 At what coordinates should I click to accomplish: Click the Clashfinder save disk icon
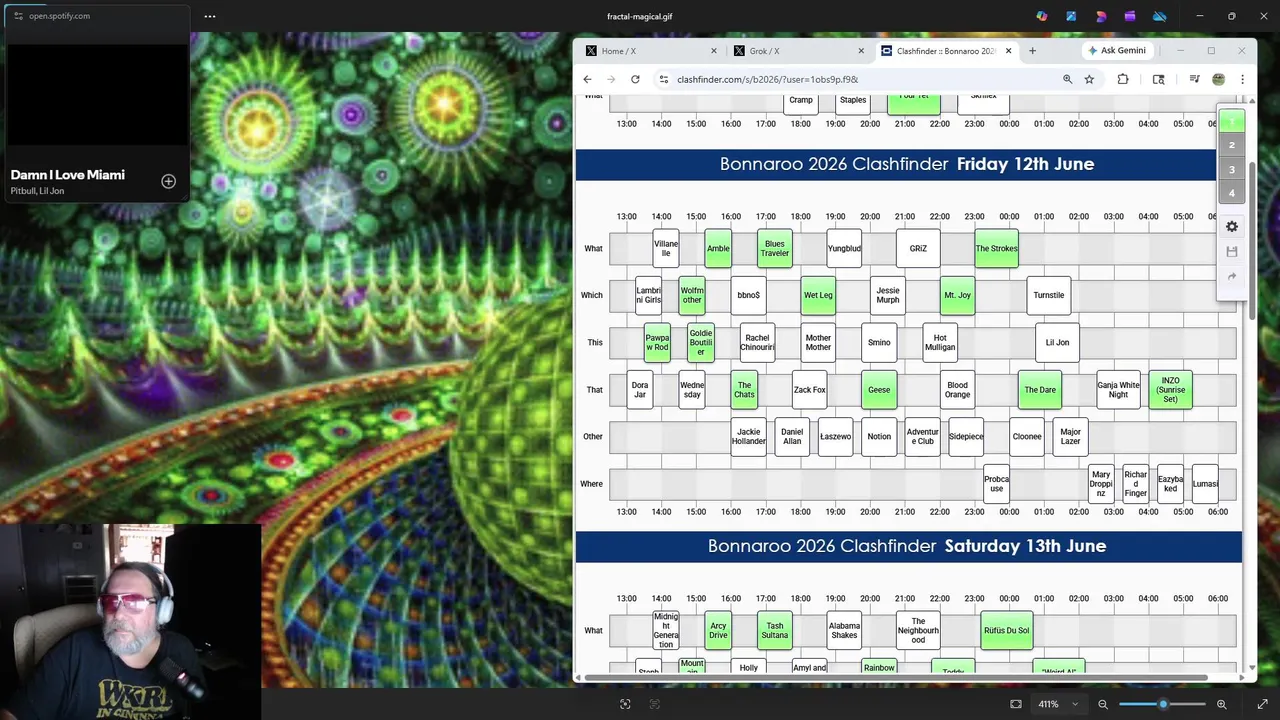tap(1232, 252)
